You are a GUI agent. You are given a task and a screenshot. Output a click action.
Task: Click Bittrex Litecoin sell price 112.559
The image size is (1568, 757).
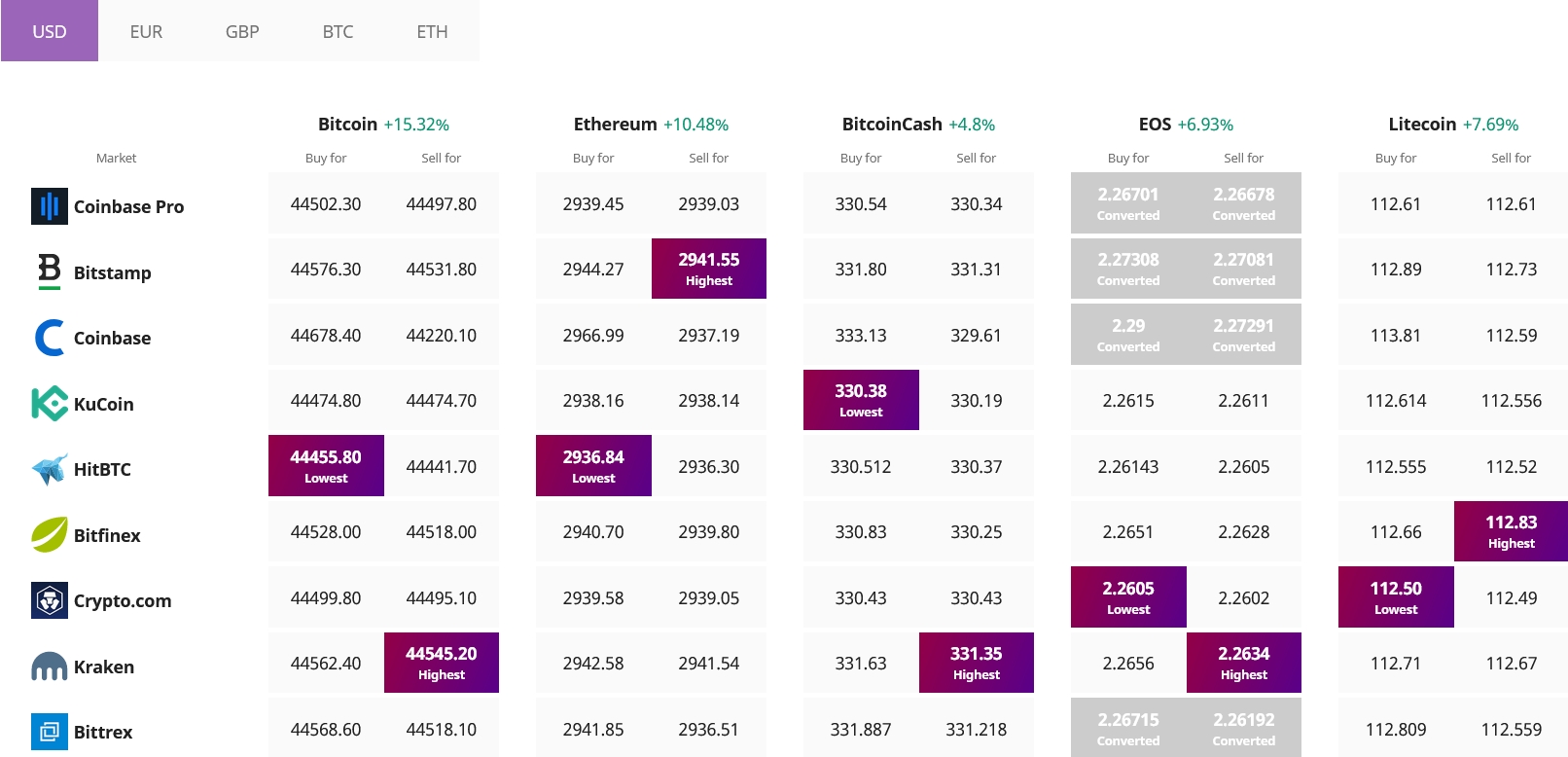coord(1512,730)
